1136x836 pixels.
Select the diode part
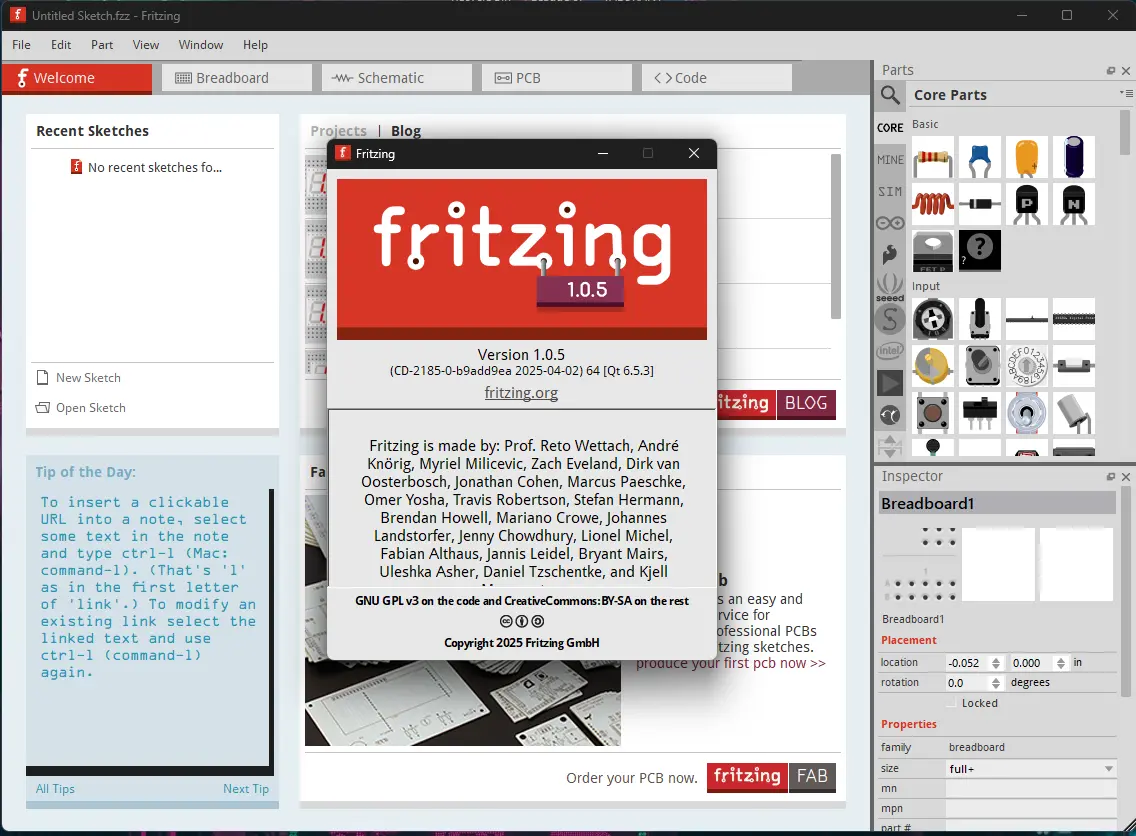[x=980, y=204]
